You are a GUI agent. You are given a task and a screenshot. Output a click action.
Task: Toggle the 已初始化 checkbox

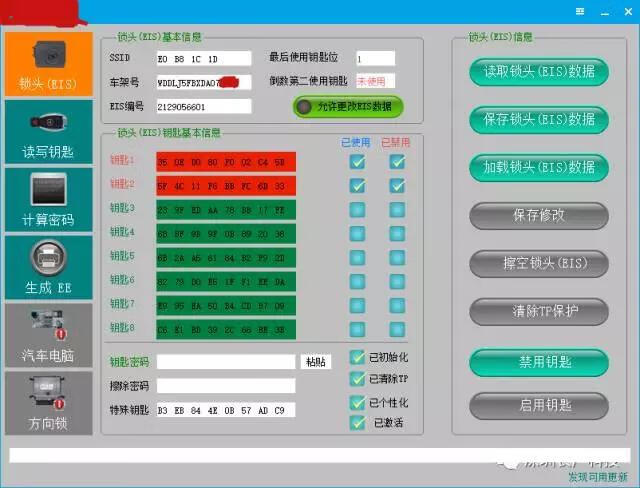pos(358,357)
